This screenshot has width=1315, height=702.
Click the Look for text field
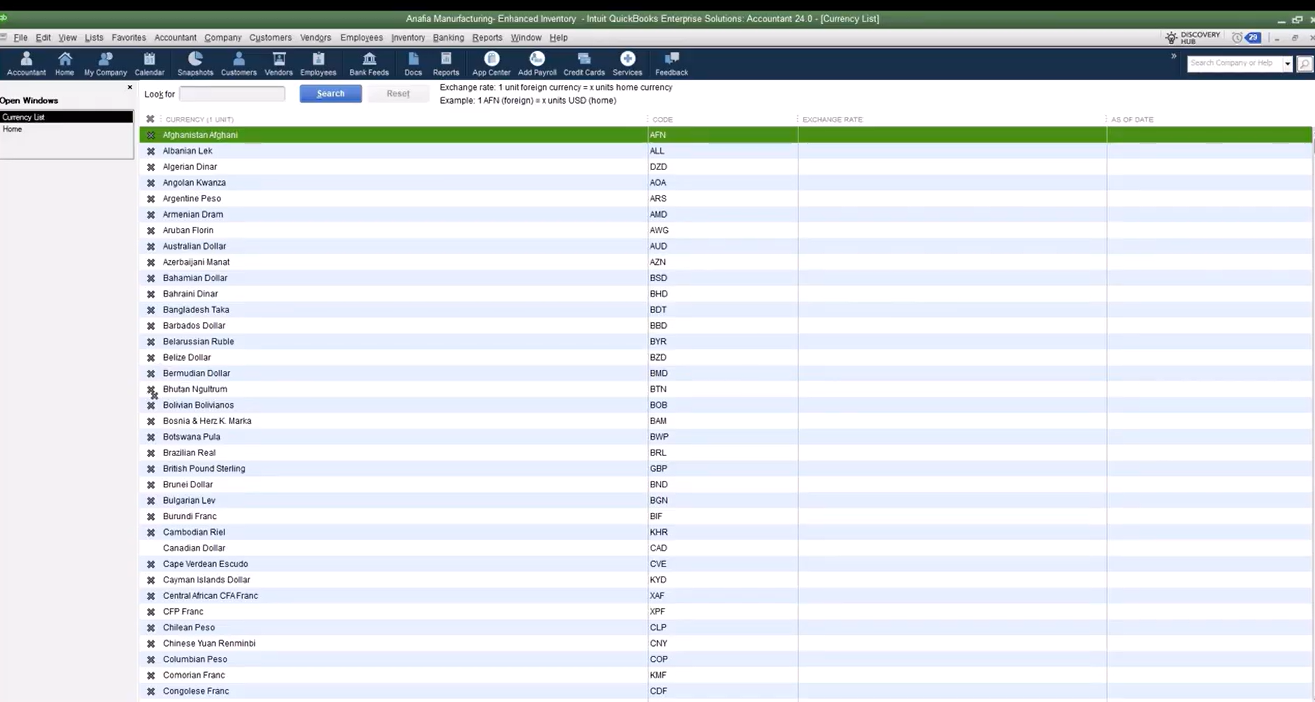coord(232,94)
